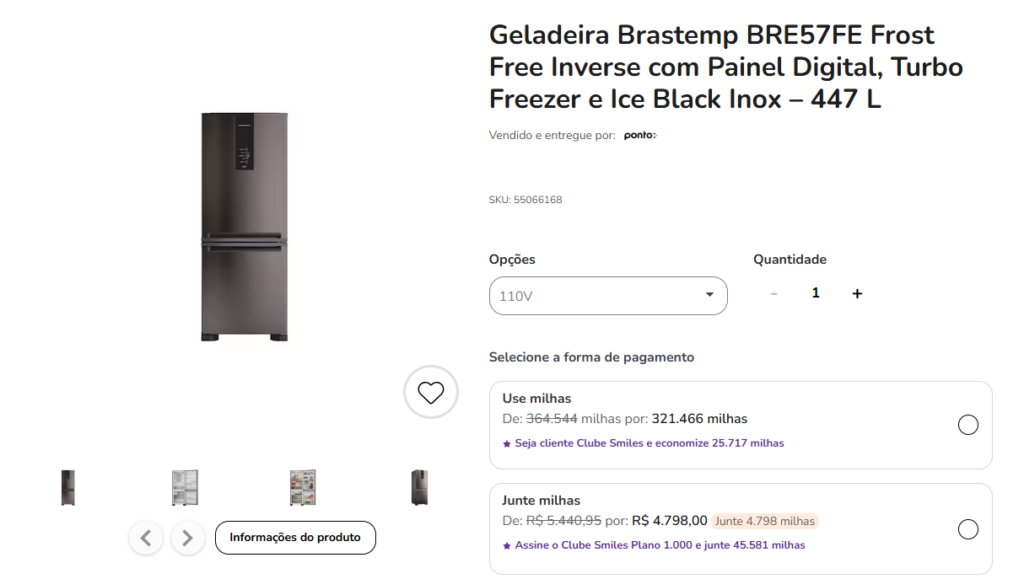Choose the Use milhas payment option

(968, 425)
